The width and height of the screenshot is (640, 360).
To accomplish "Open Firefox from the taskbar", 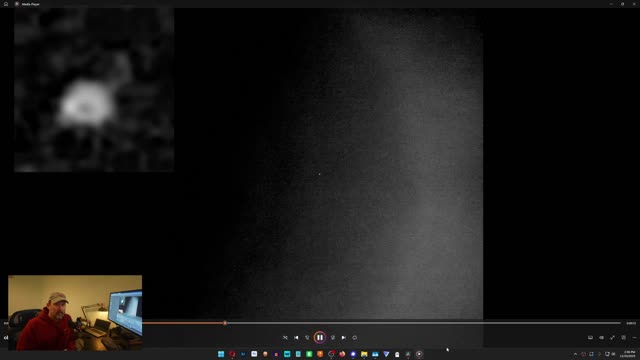I will [x=342, y=354].
